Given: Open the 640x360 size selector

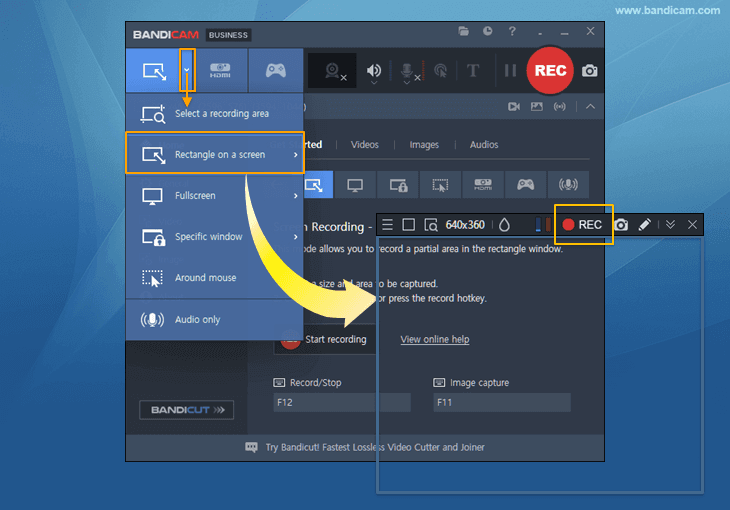Looking at the screenshot, I should 465,225.
